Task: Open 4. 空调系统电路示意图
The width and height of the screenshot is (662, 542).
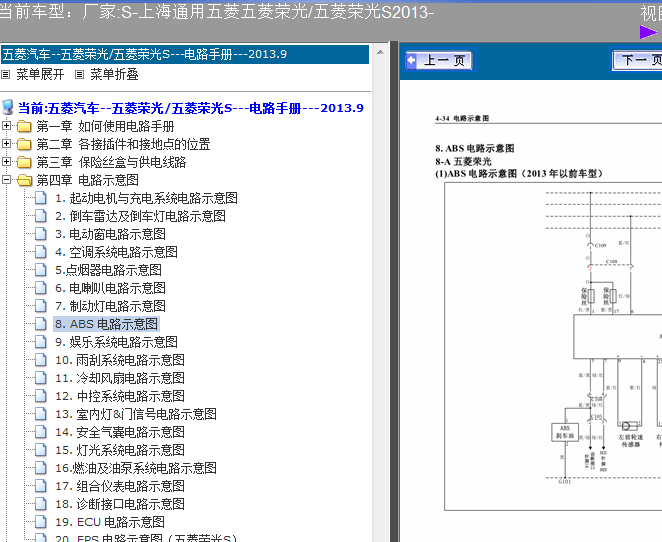Action: [116, 252]
